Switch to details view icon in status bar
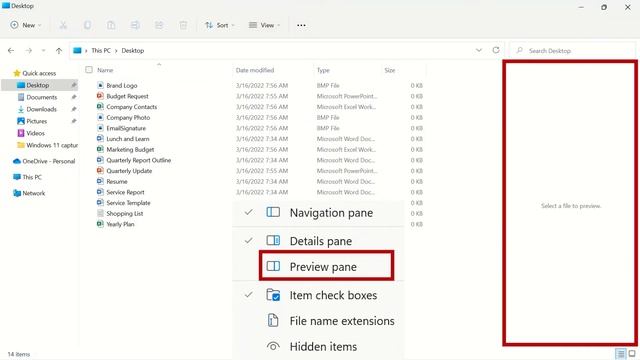640x360 pixels. (620, 353)
